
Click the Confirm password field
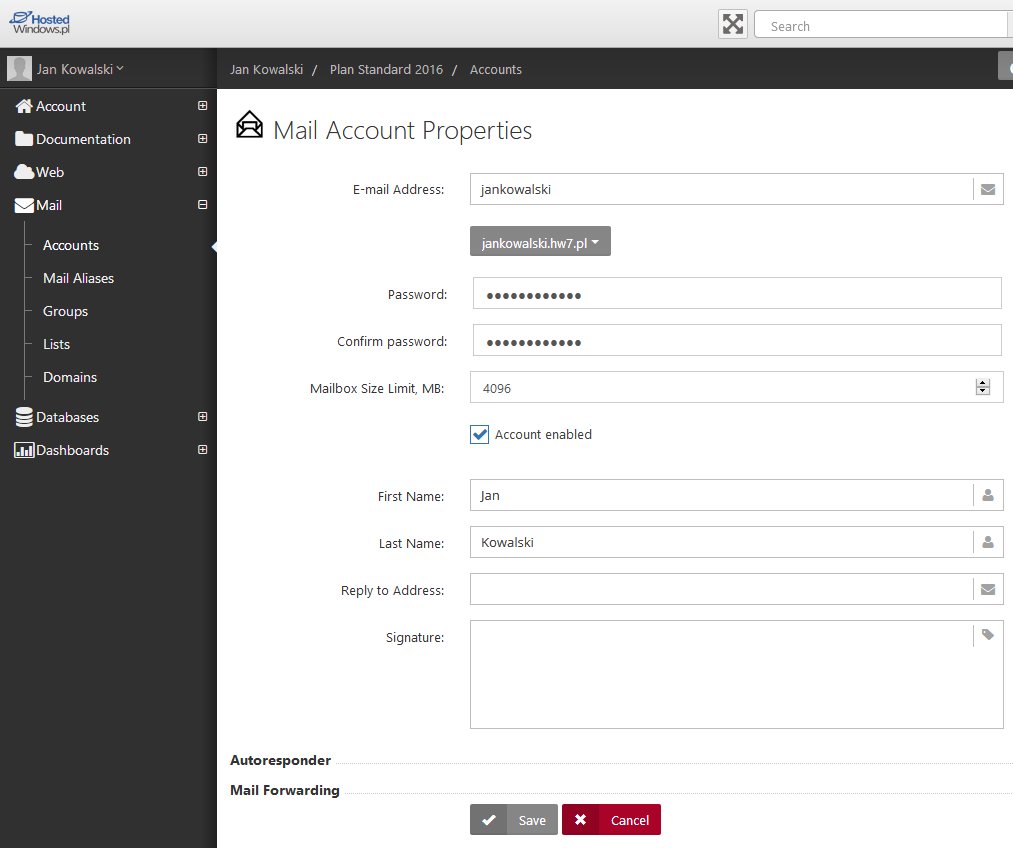(x=737, y=340)
